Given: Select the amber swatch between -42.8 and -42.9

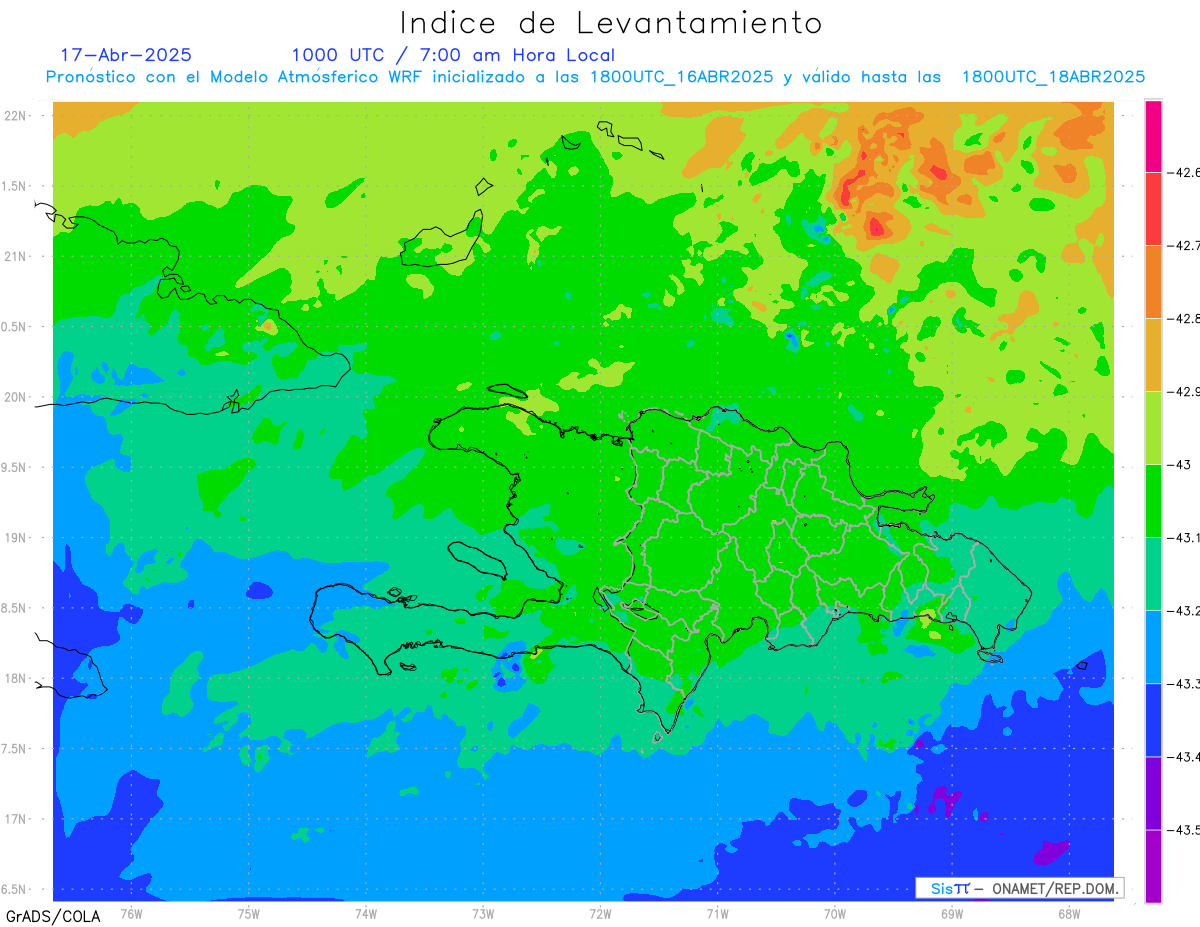Looking at the screenshot, I should tap(1153, 354).
